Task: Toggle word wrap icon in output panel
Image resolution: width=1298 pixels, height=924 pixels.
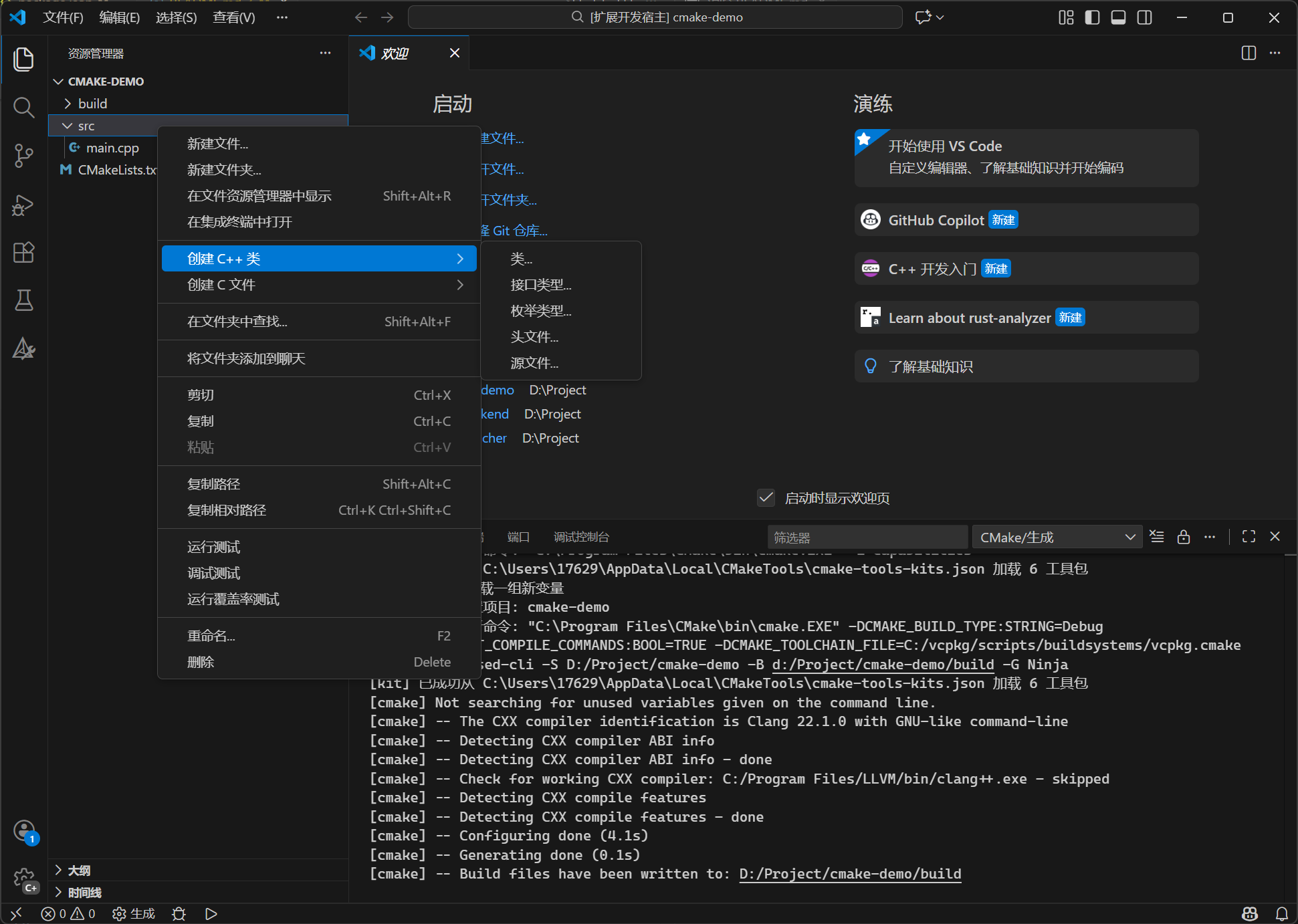Action: (x=1157, y=536)
